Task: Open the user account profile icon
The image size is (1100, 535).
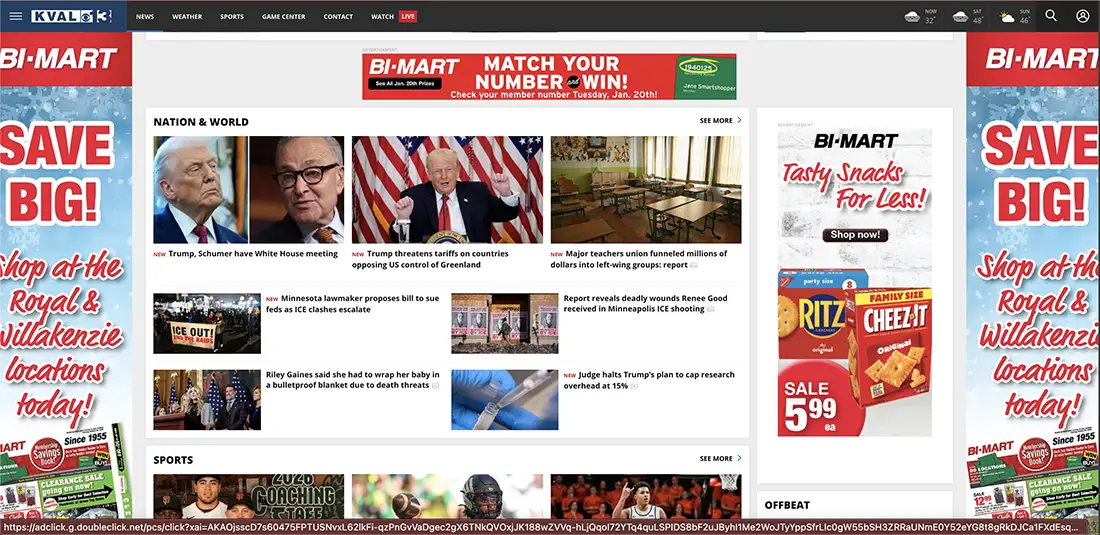Action: 1082,16
